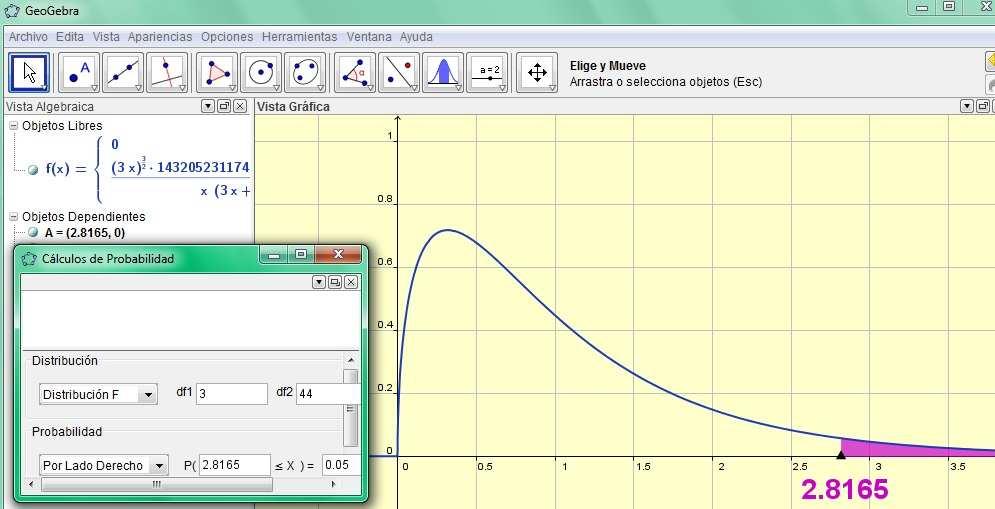Image resolution: width=995 pixels, height=509 pixels.
Task: Click scroll-left arrow in Cálculos window
Action: coord(31,484)
